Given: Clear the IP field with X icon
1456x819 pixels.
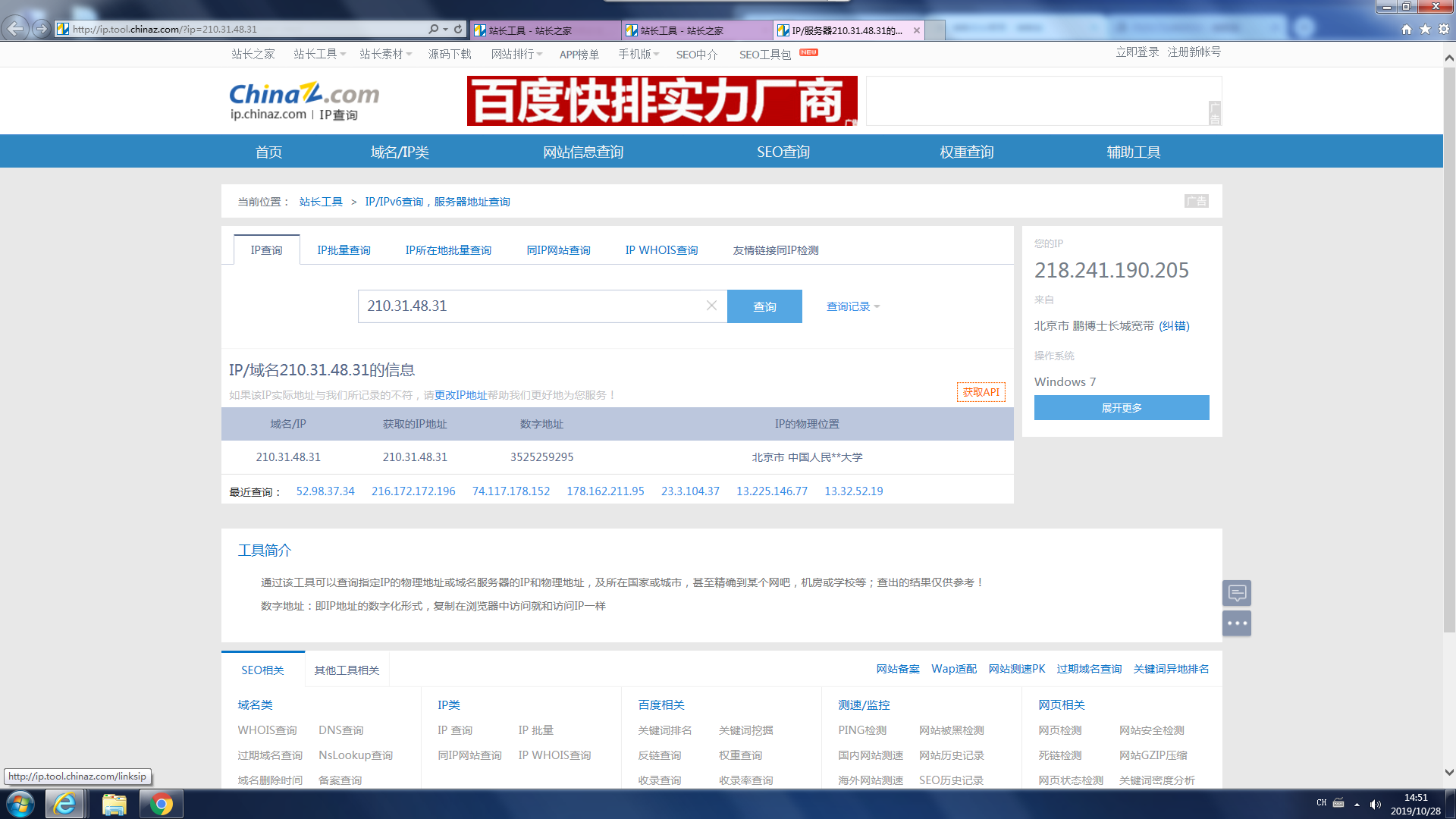Looking at the screenshot, I should coord(711,306).
